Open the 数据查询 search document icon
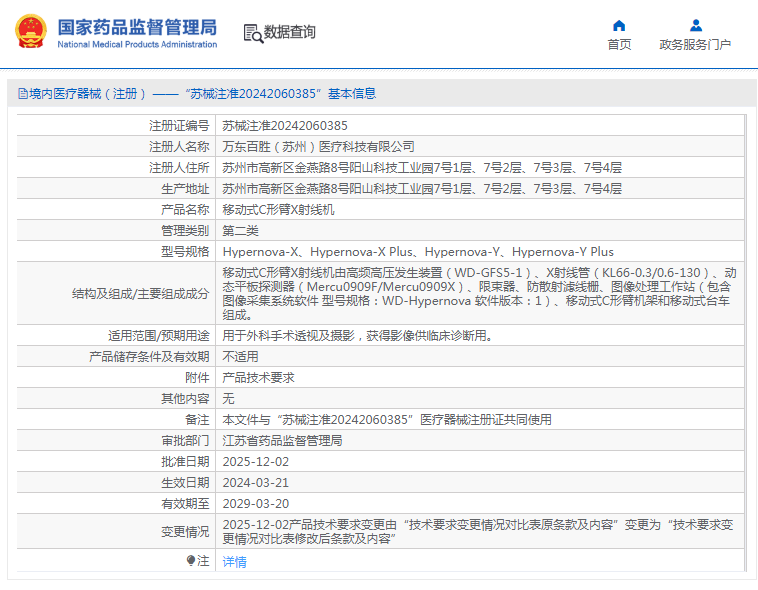 click(253, 33)
